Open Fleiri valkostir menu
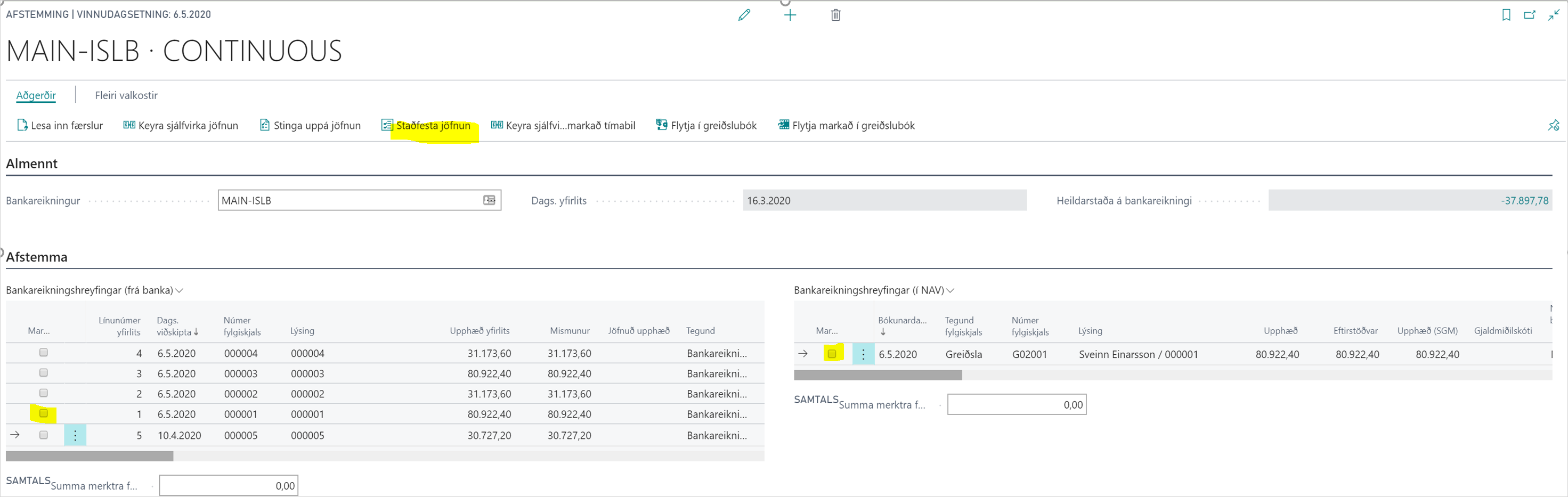This screenshot has width=1568, height=497. (x=126, y=95)
